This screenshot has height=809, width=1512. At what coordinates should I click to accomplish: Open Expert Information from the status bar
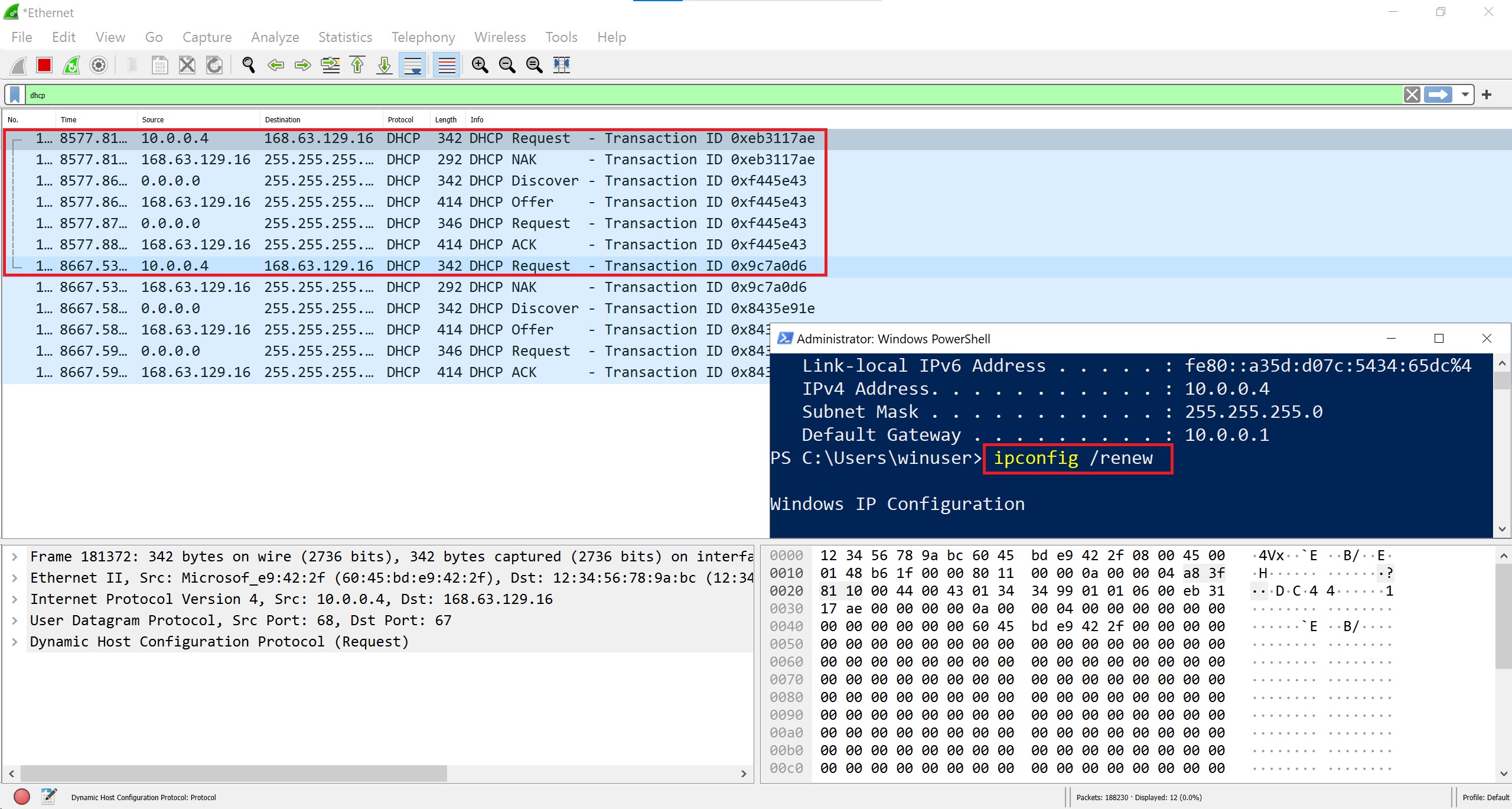point(22,796)
